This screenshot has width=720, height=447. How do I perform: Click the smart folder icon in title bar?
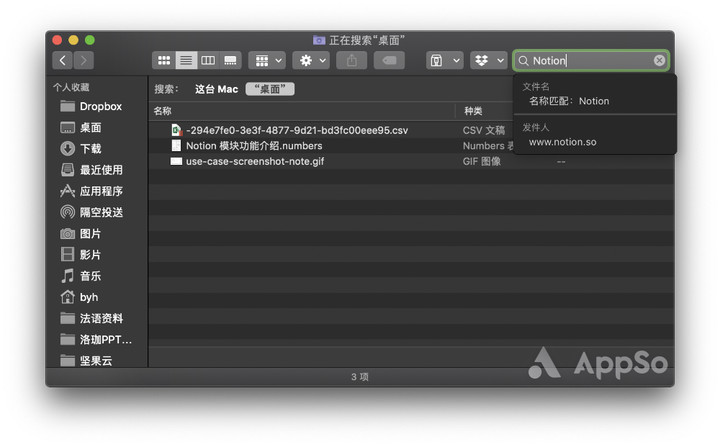(x=319, y=40)
